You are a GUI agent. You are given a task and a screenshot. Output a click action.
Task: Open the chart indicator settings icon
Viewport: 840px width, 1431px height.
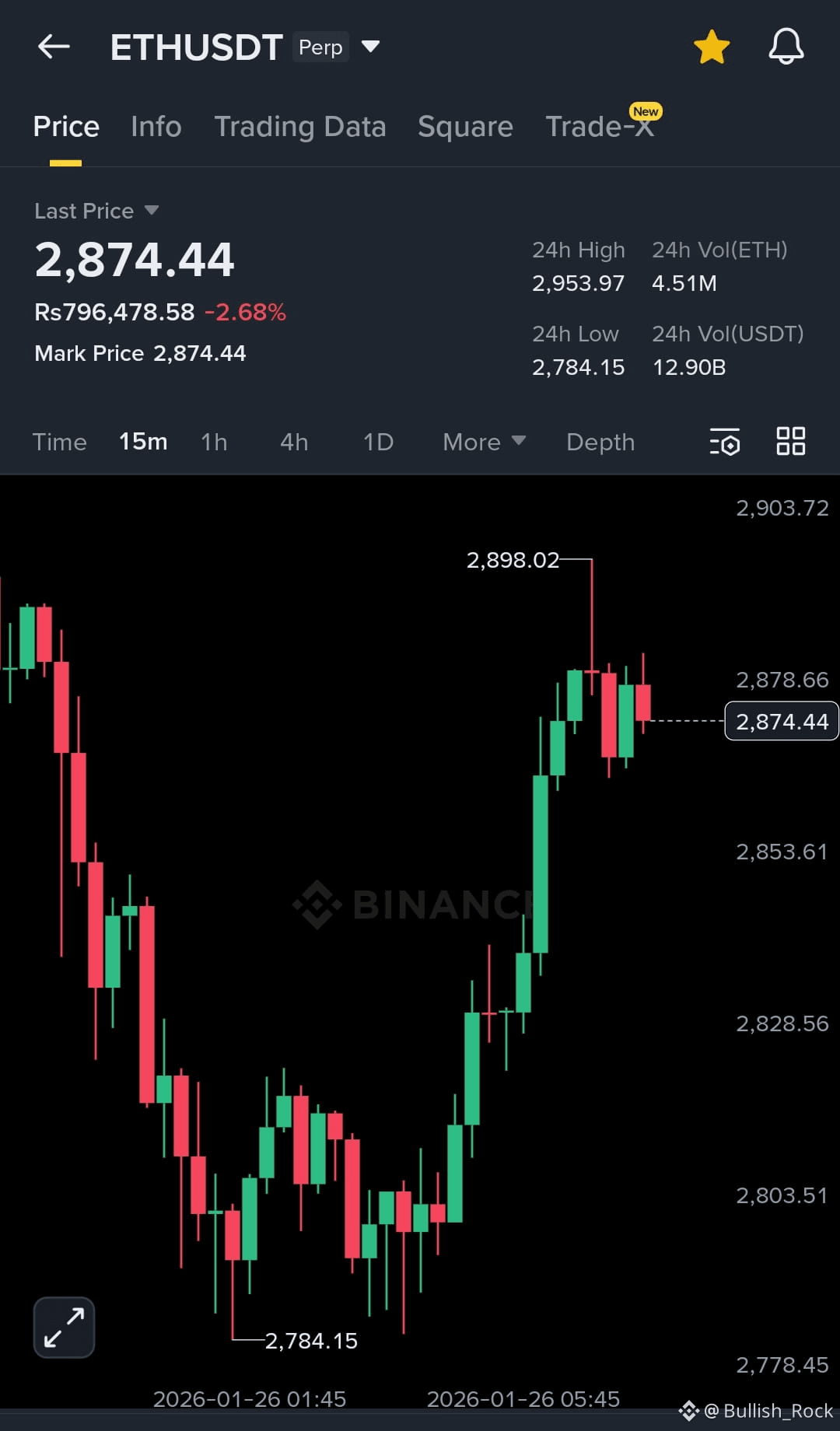723,442
